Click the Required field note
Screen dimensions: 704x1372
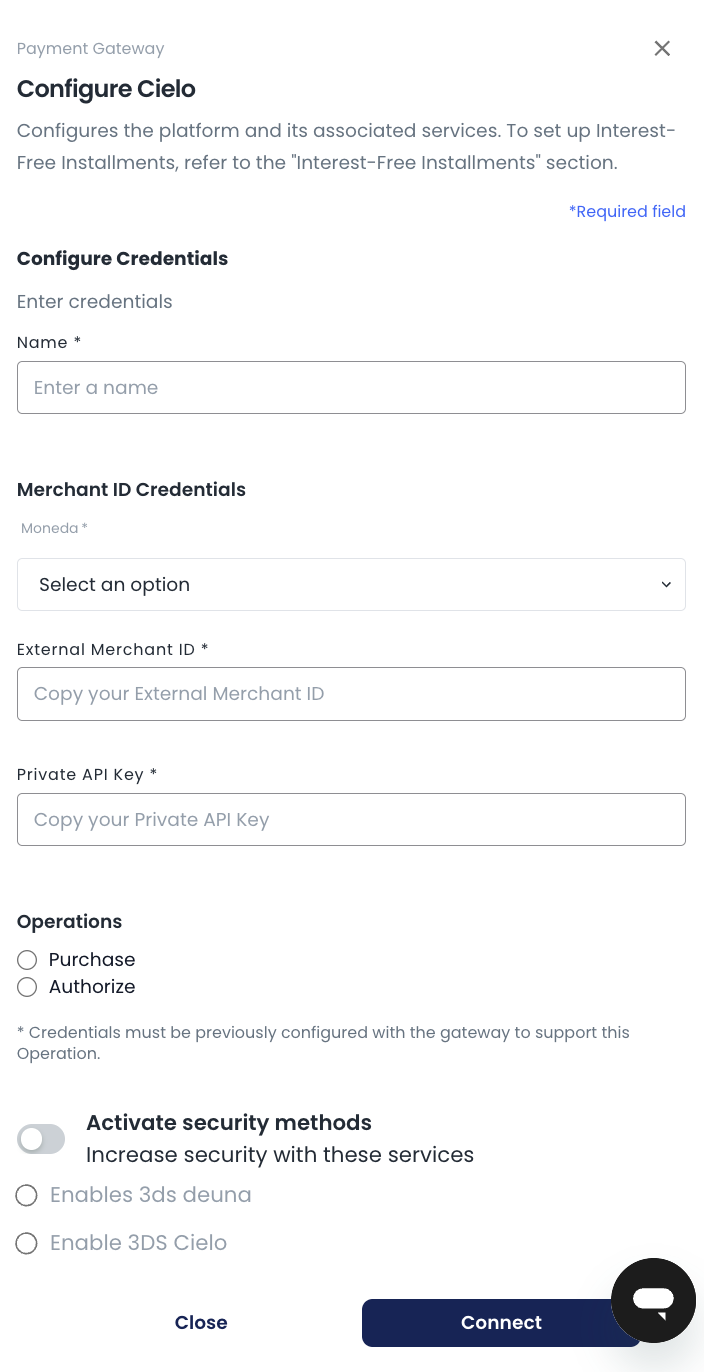coord(627,212)
